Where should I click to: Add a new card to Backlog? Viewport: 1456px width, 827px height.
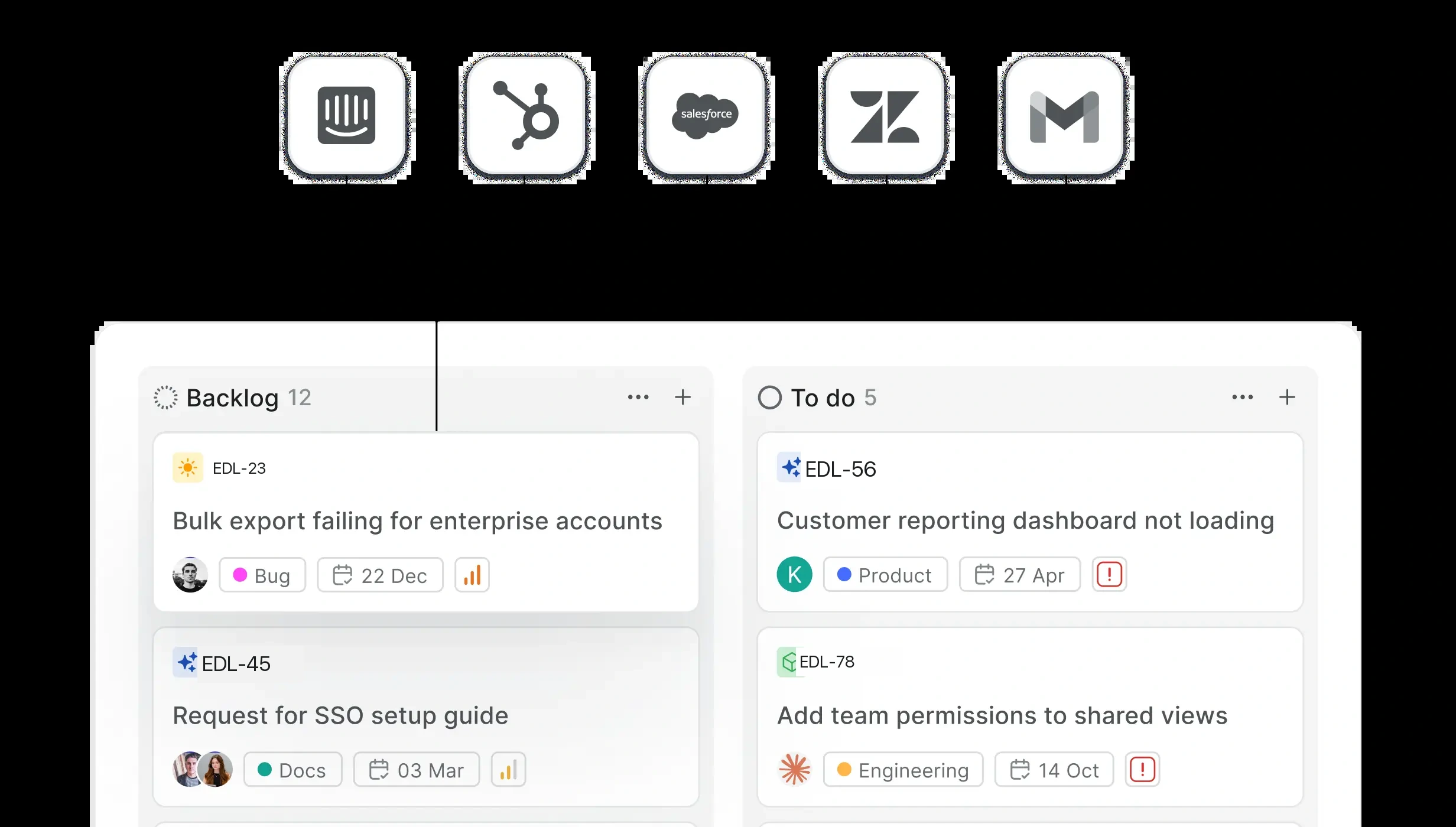[682, 398]
